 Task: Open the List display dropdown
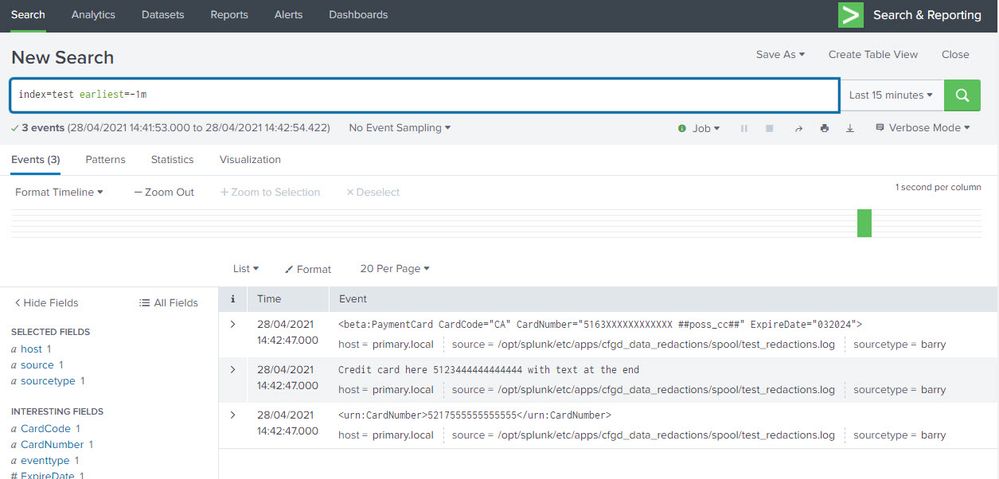tap(246, 269)
